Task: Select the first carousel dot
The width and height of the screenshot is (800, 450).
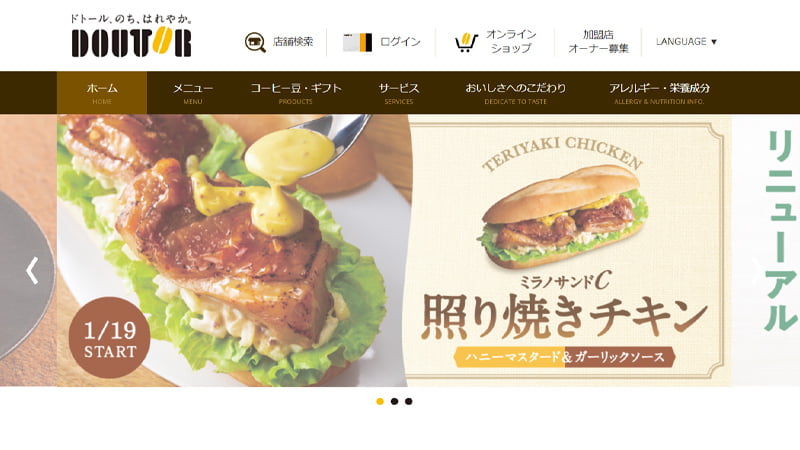Action: click(x=380, y=402)
